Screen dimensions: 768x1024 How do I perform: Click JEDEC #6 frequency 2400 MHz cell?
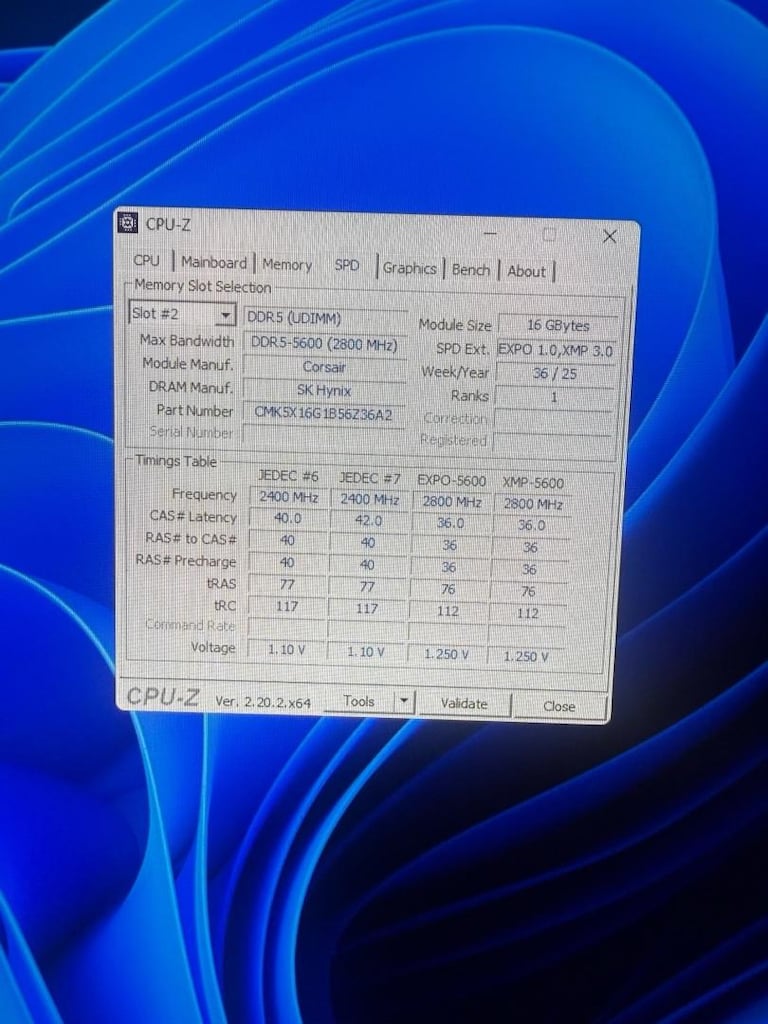[288, 497]
